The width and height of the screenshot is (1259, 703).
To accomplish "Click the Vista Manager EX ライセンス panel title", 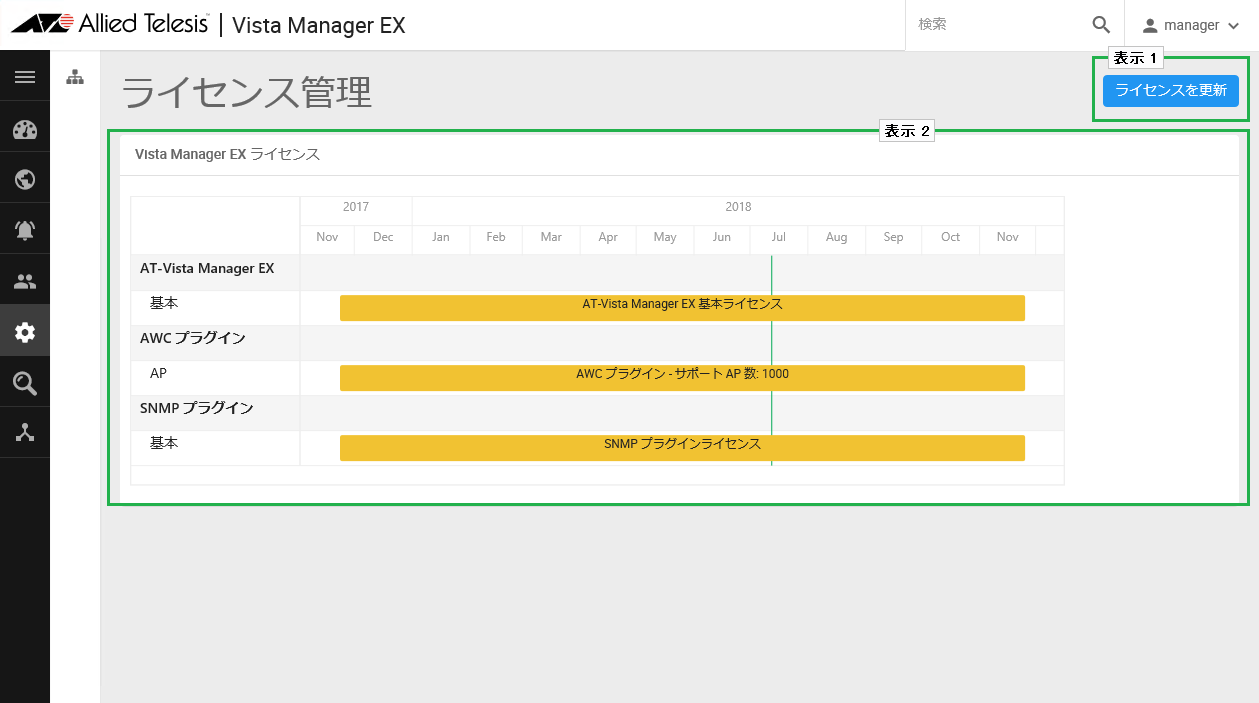I will pyautogui.click(x=227, y=154).
